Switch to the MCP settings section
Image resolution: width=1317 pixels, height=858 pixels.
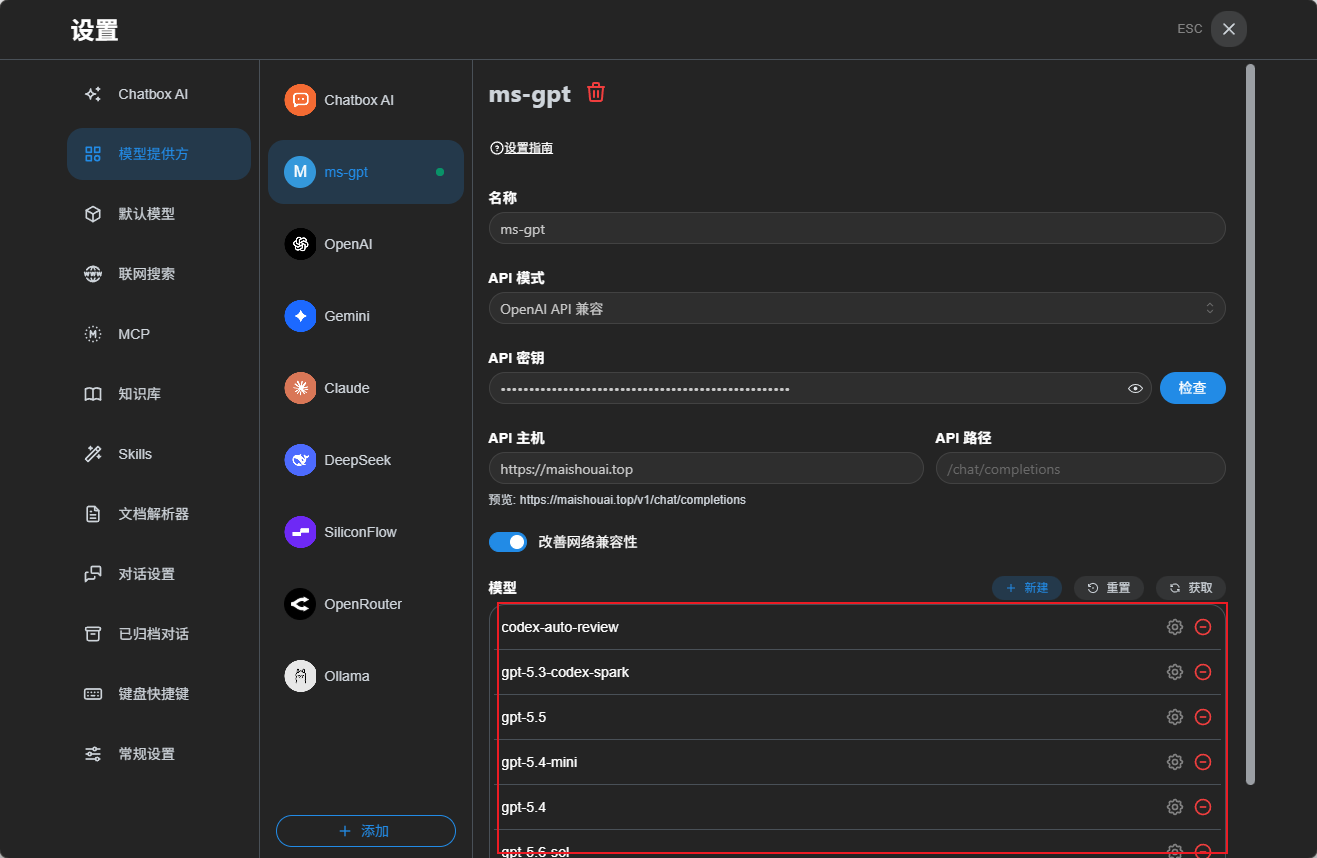click(159, 334)
